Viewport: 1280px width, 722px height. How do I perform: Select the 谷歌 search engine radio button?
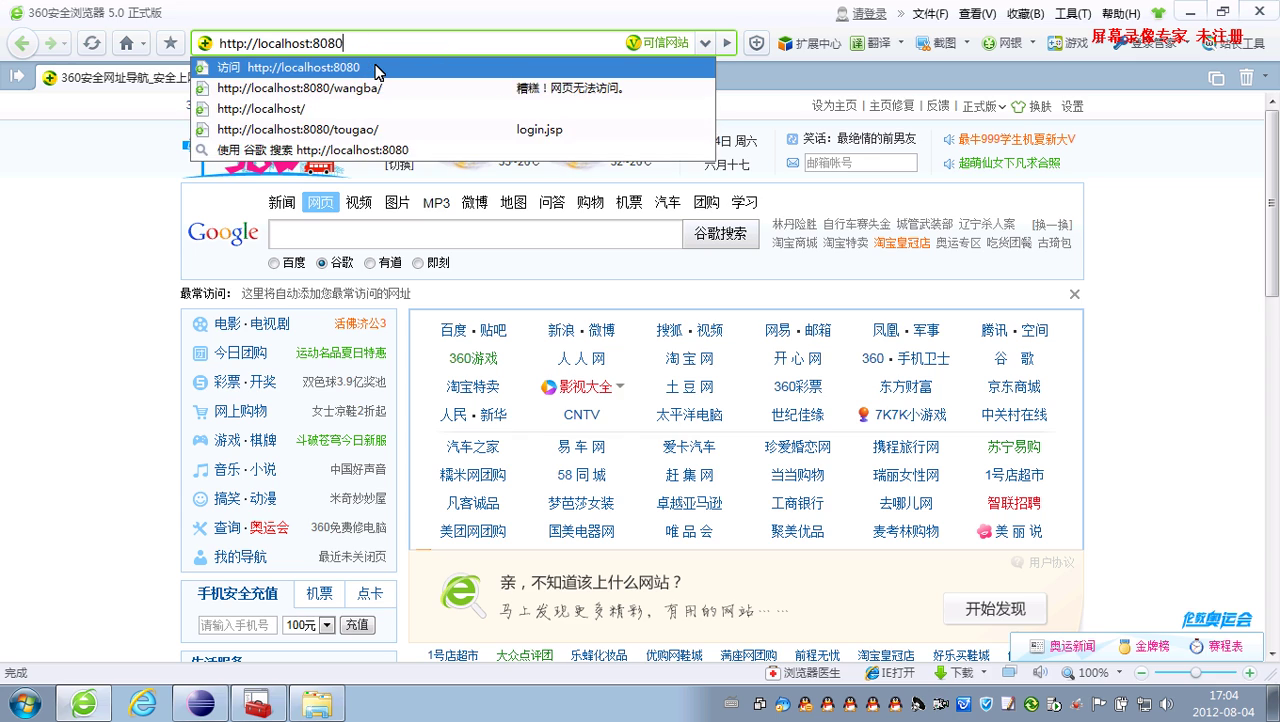[322, 263]
